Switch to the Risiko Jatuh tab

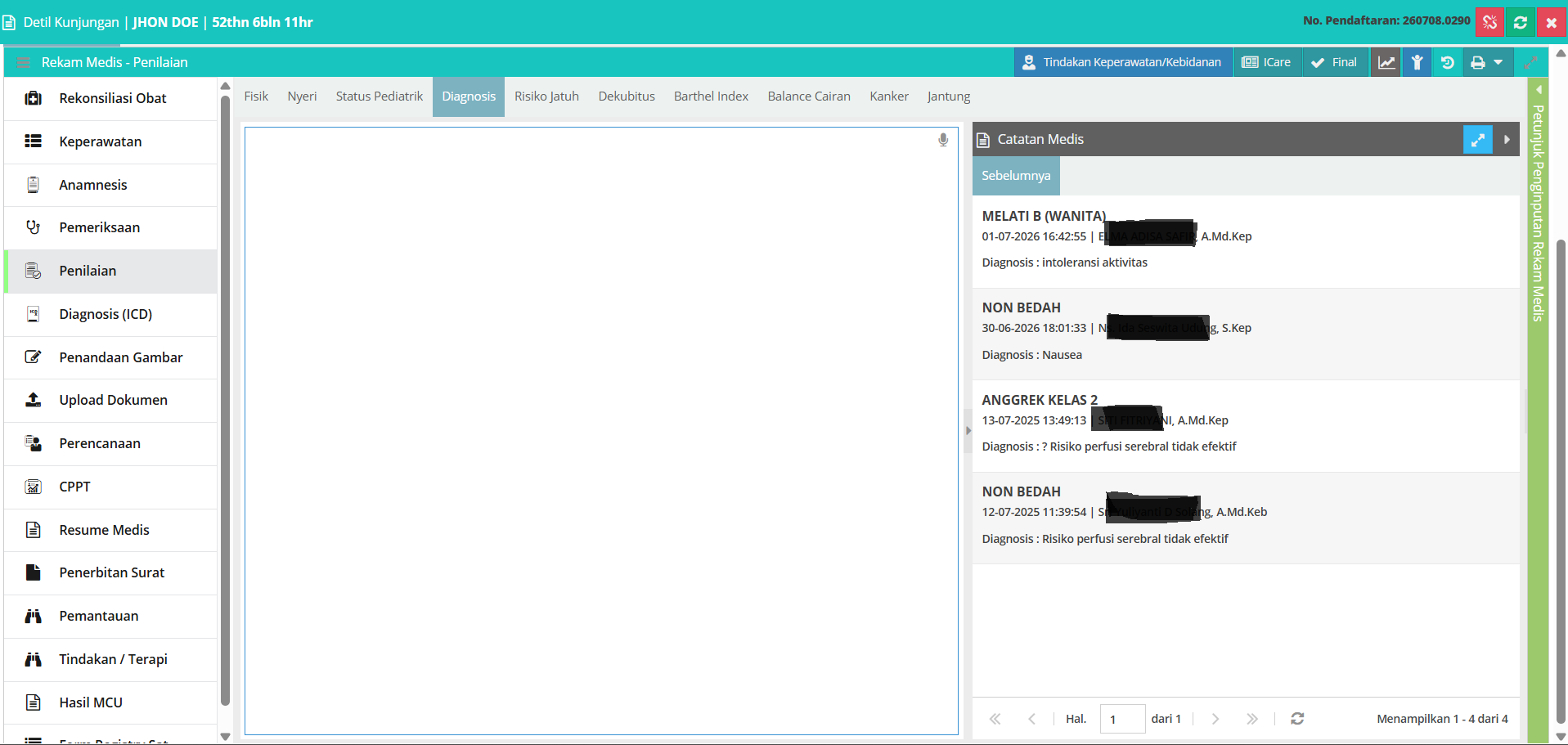pyautogui.click(x=546, y=96)
